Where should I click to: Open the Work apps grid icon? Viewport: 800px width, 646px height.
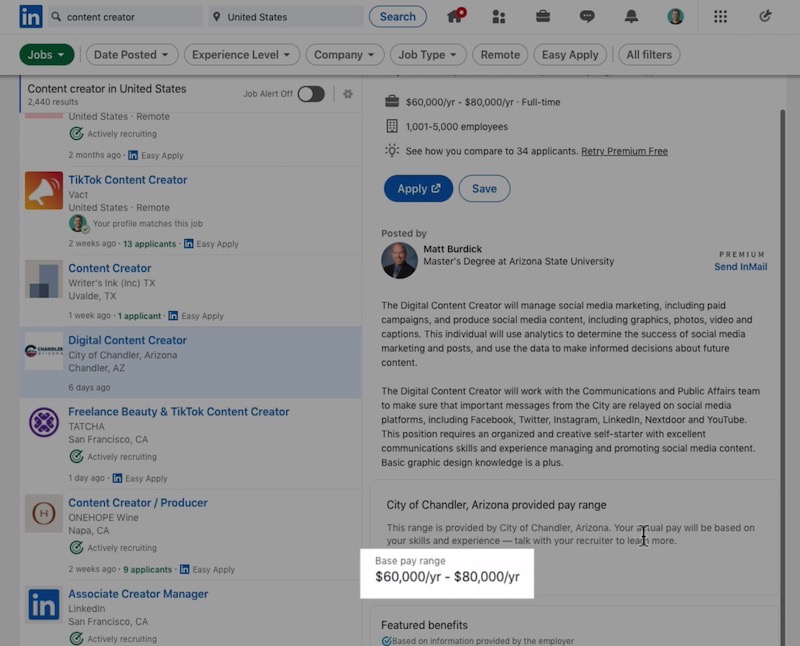[x=720, y=16]
